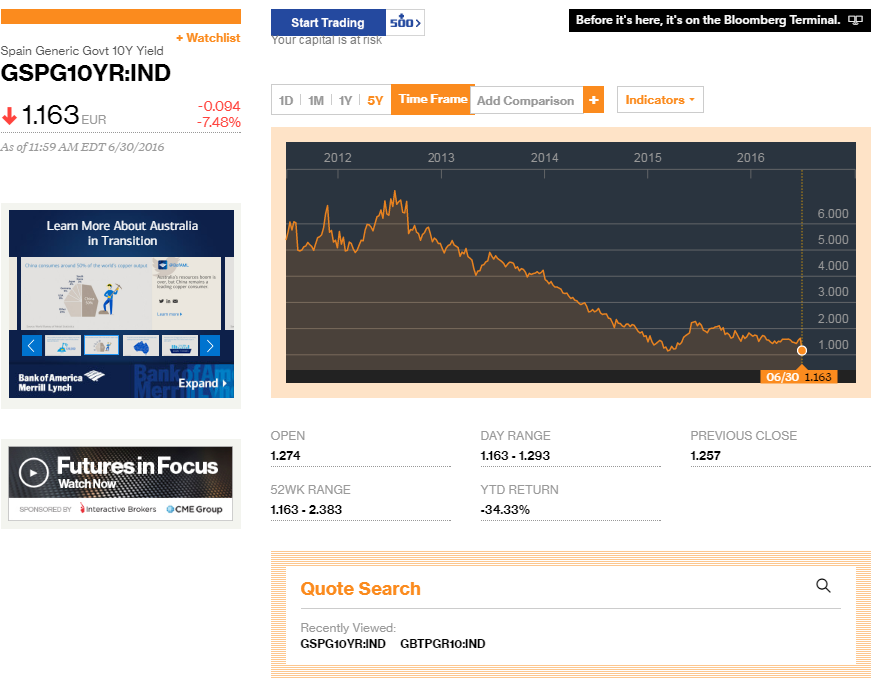880x692 pixels.
Task: Click Interactive Brokers sponsor logo
Action: click(118, 509)
